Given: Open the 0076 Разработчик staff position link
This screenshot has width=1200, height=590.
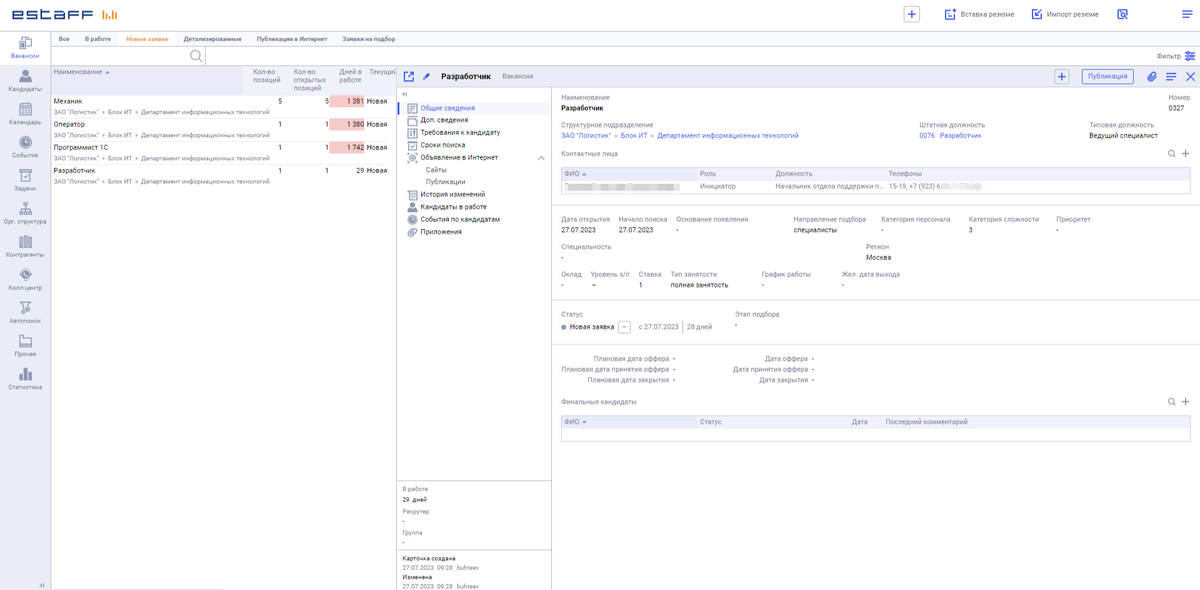Looking at the screenshot, I should point(950,135).
